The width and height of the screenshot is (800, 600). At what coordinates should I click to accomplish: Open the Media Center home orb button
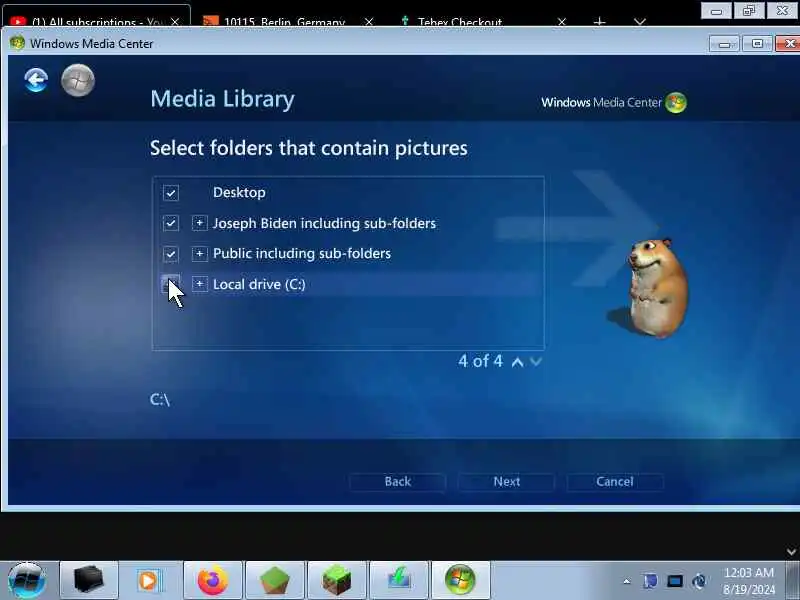pos(78,80)
